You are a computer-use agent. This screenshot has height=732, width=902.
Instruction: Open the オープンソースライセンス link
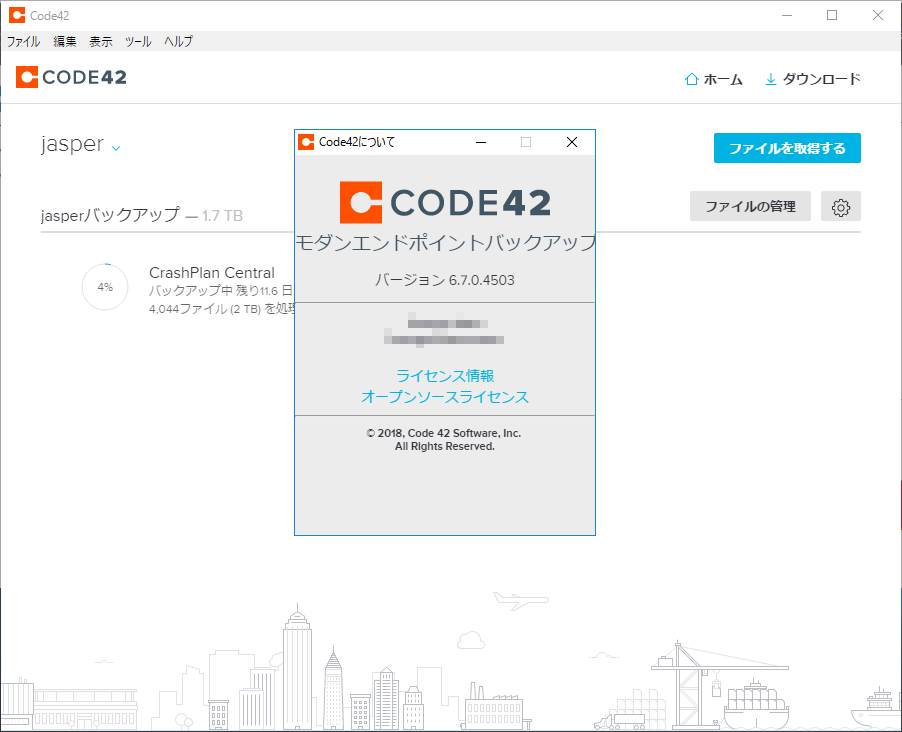(445, 397)
